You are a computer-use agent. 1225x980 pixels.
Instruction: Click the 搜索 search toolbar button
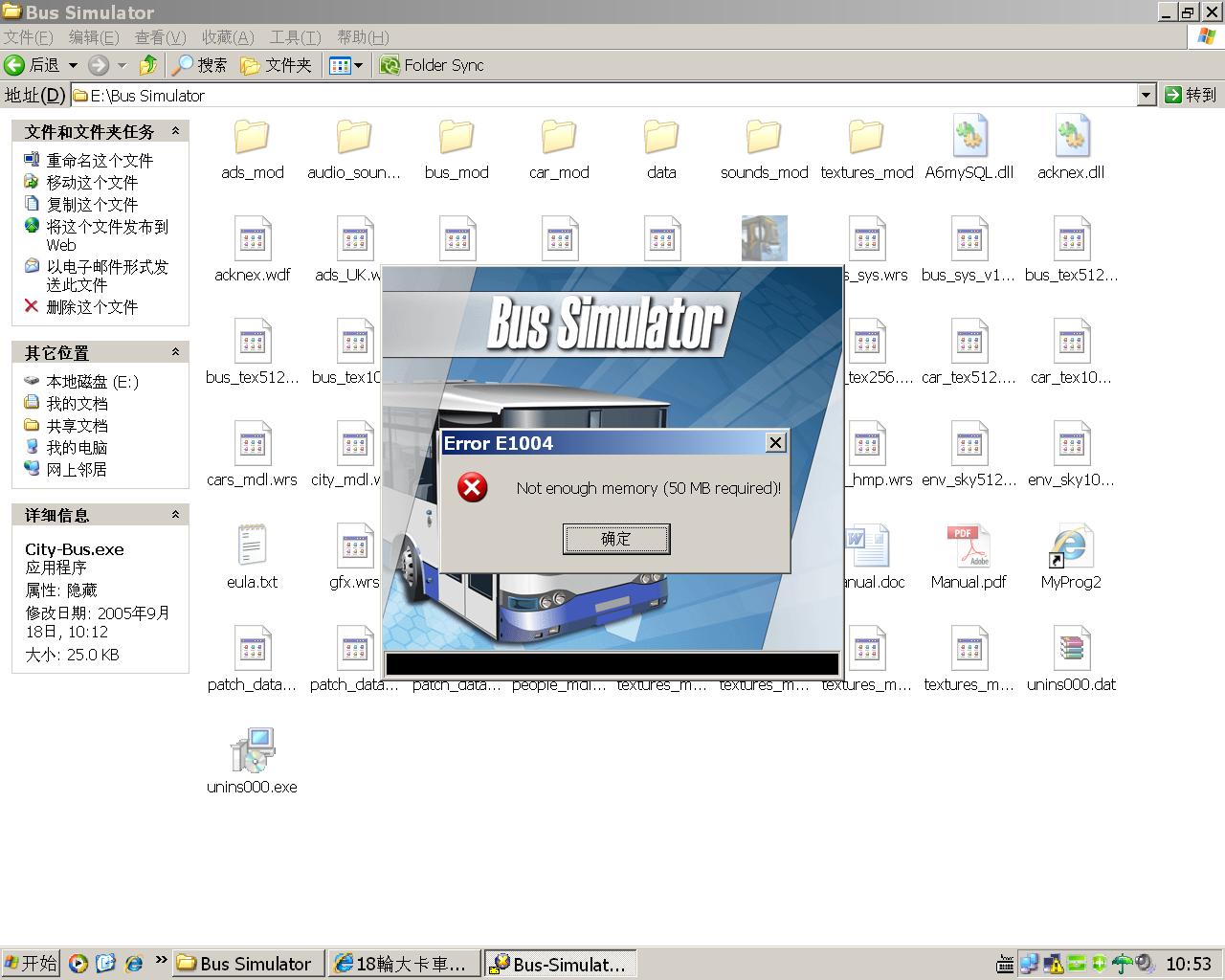click(x=199, y=65)
